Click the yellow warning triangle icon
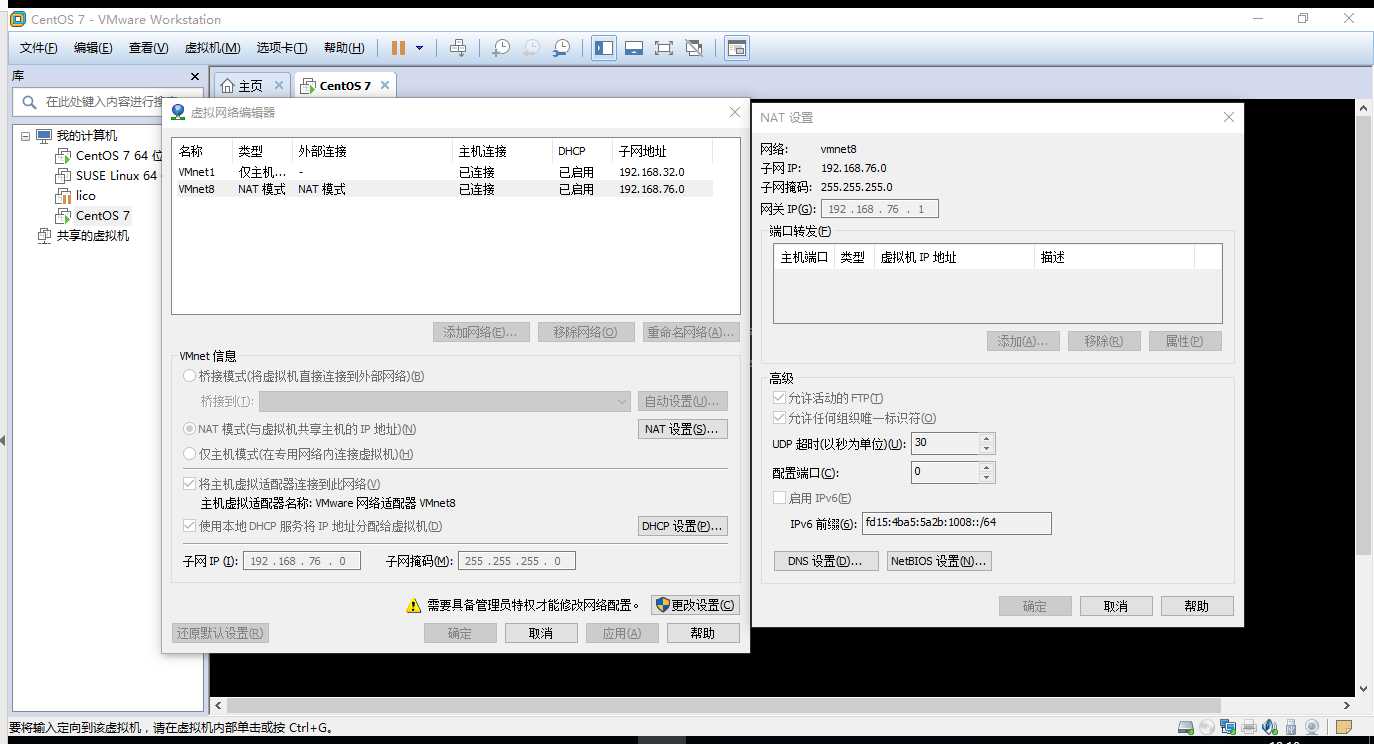Viewport: 1374px width, 744px height. click(413, 605)
